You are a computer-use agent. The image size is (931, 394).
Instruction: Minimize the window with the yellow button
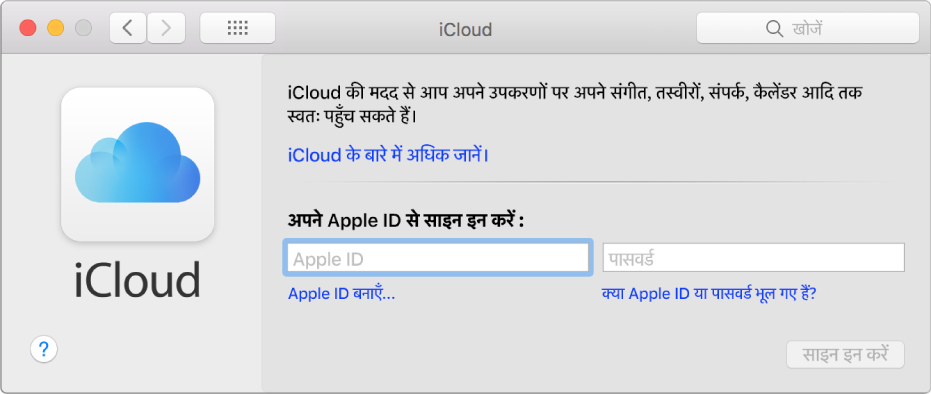coord(56,28)
